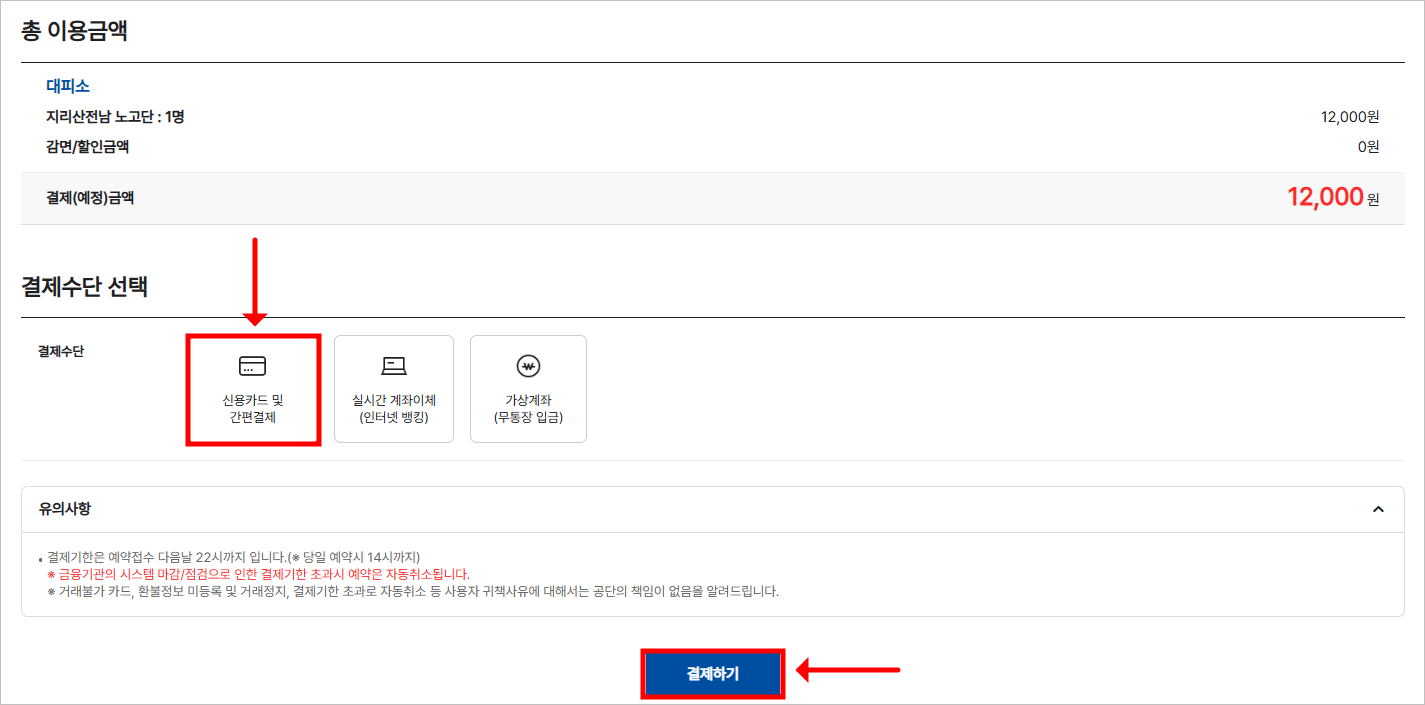Click the won symbol virtual account icon
The image size is (1425, 705).
pos(528,365)
